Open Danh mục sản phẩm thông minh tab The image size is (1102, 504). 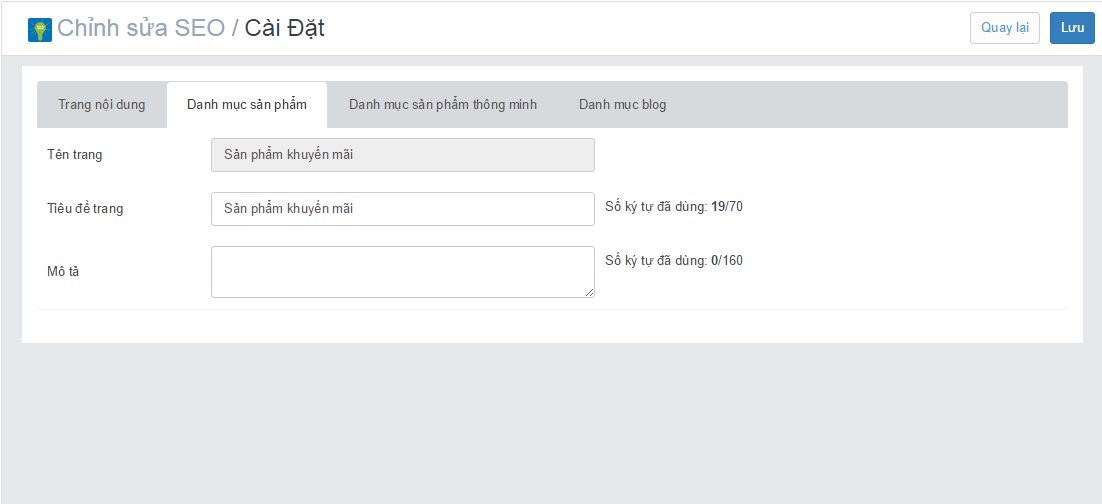click(x=443, y=105)
